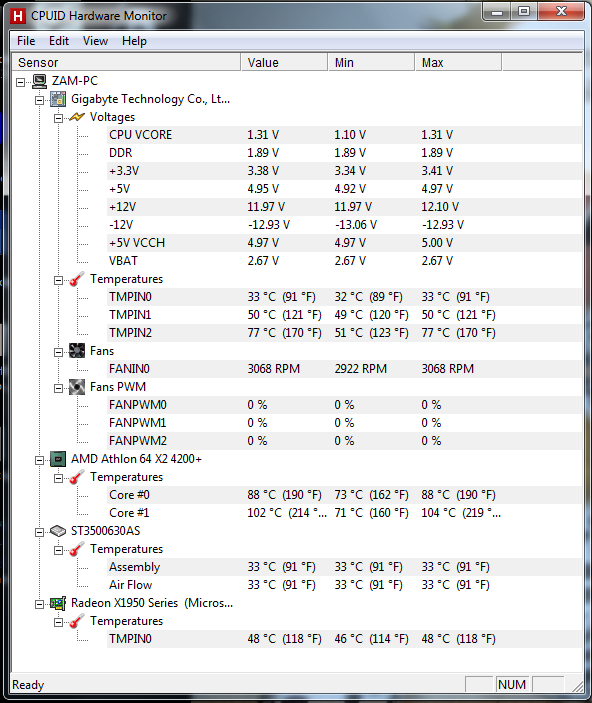This screenshot has width=592, height=703.
Task: Click thermometer icon under AMD Athlon
Action: pyautogui.click(x=77, y=477)
